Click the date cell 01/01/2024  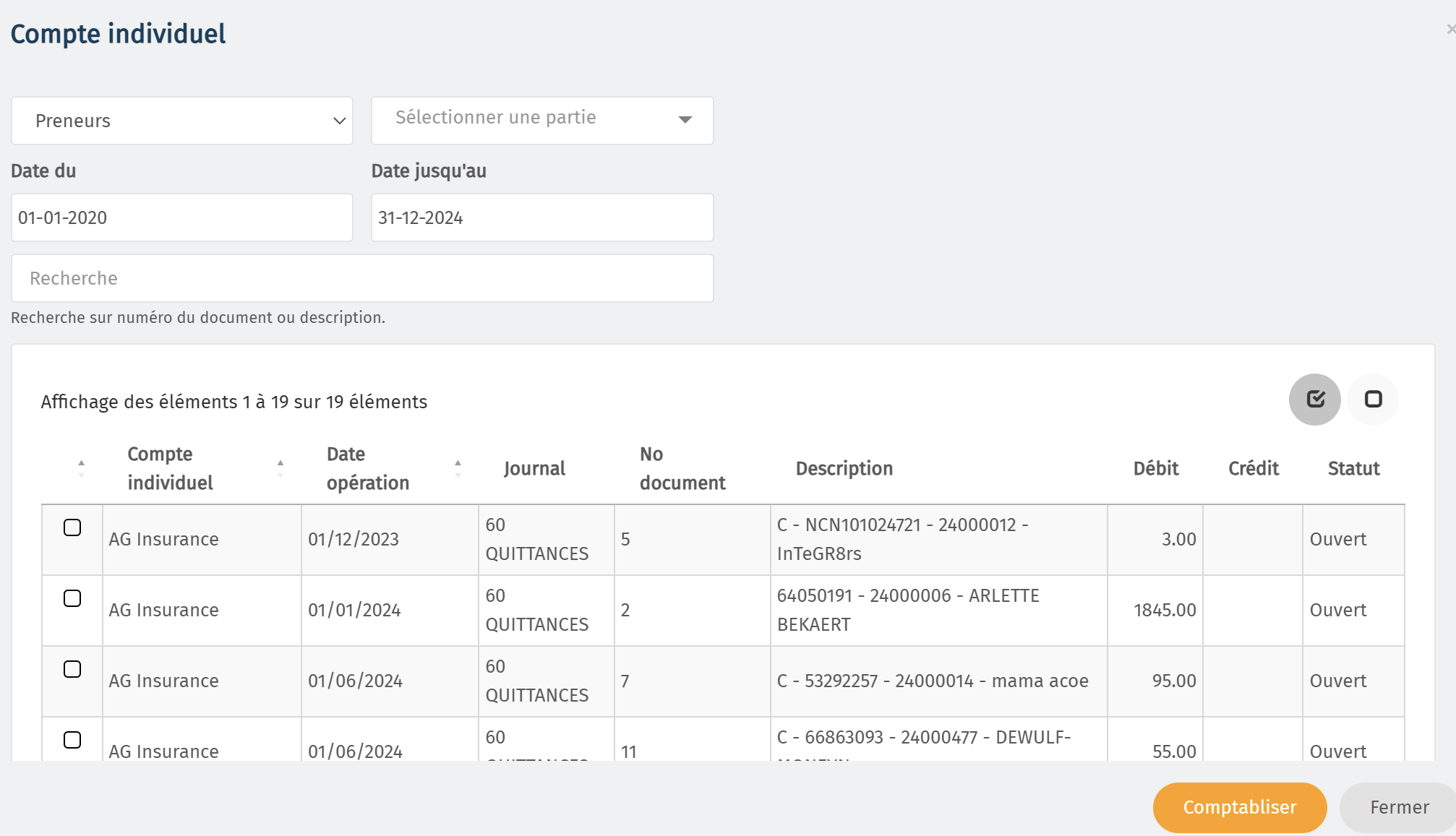pyautogui.click(x=354, y=610)
